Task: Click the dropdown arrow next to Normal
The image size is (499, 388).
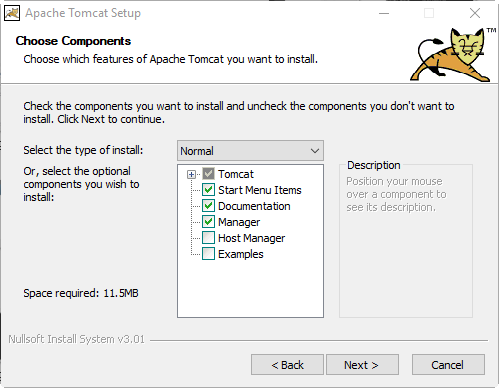Action: click(x=315, y=151)
